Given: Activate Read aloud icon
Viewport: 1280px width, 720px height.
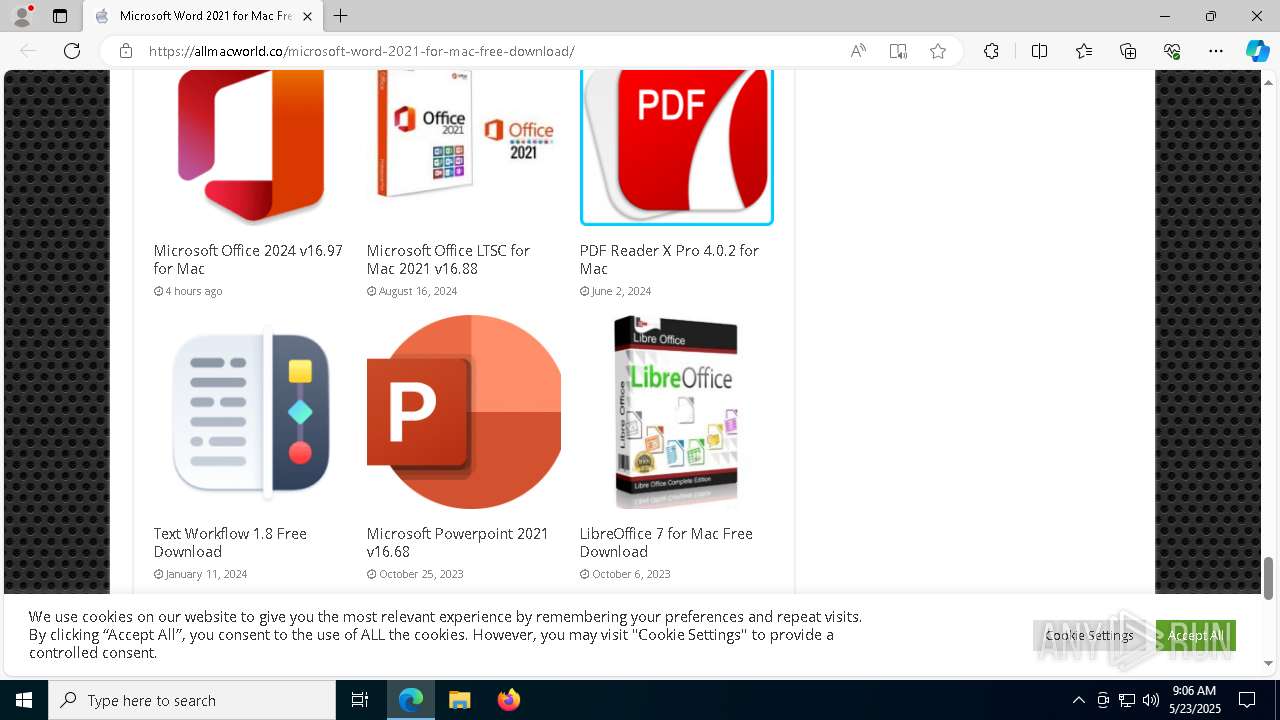Looking at the screenshot, I should point(858,51).
